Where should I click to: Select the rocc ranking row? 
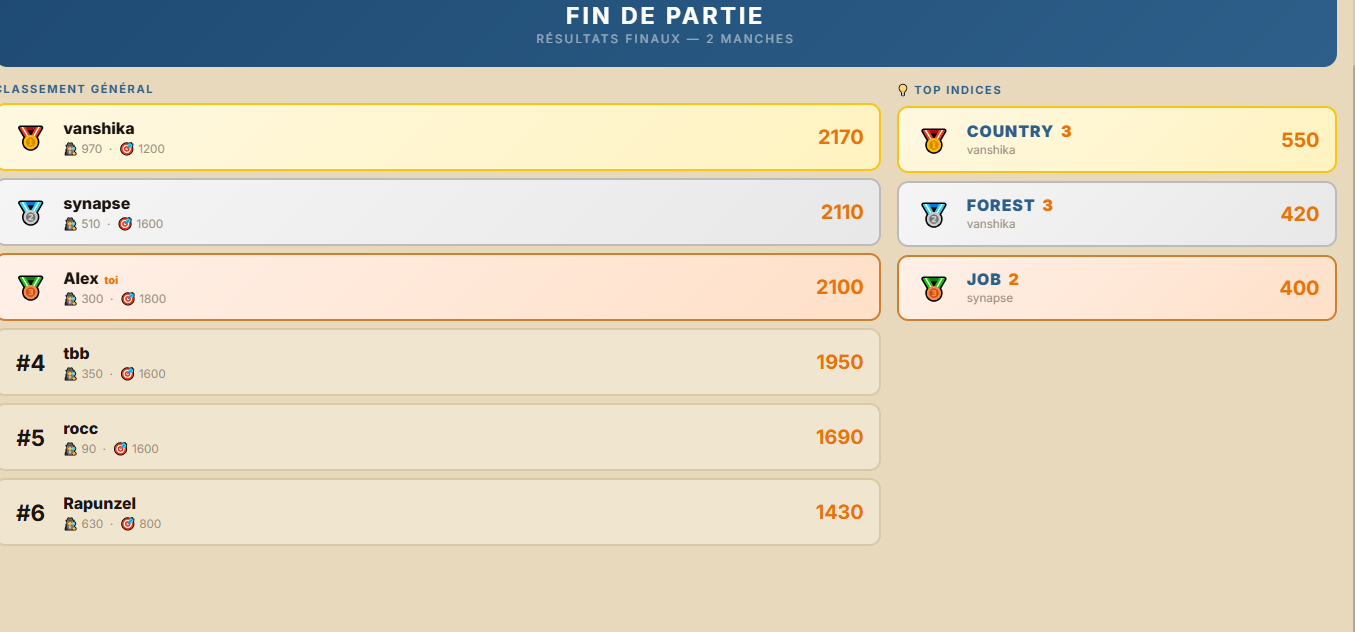[x=438, y=437]
